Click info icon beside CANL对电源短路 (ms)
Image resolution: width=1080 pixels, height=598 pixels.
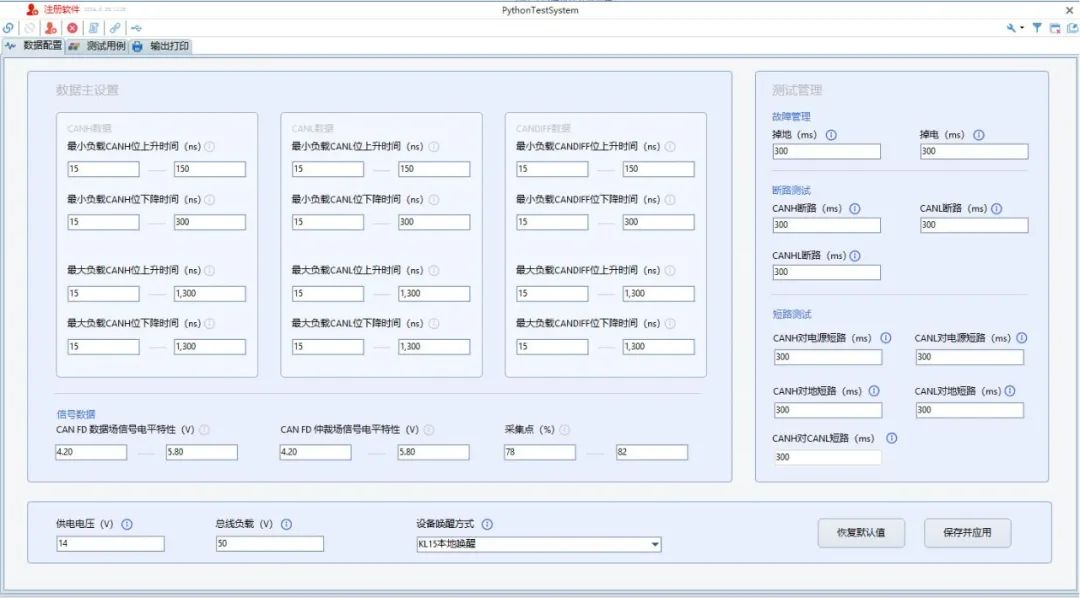click(1021, 338)
